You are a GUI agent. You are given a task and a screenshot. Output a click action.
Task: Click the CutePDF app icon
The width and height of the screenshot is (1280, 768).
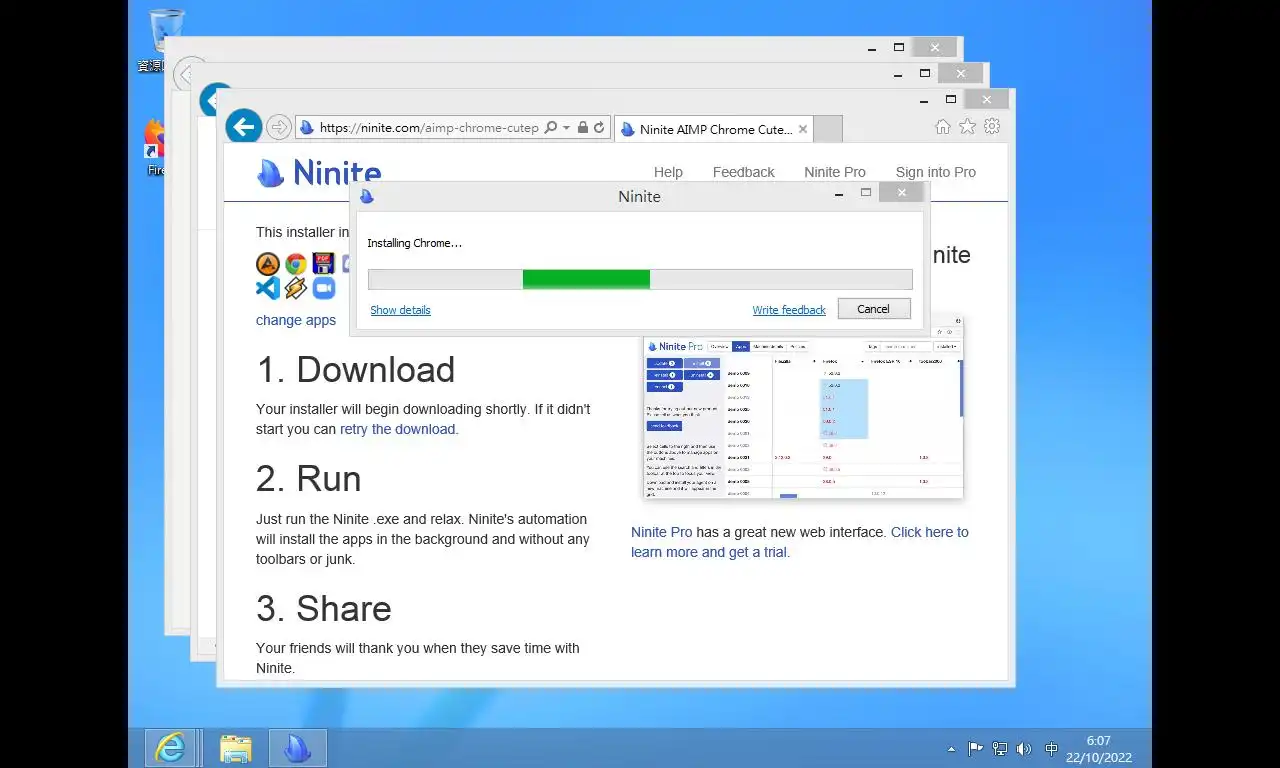click(323, 264)
